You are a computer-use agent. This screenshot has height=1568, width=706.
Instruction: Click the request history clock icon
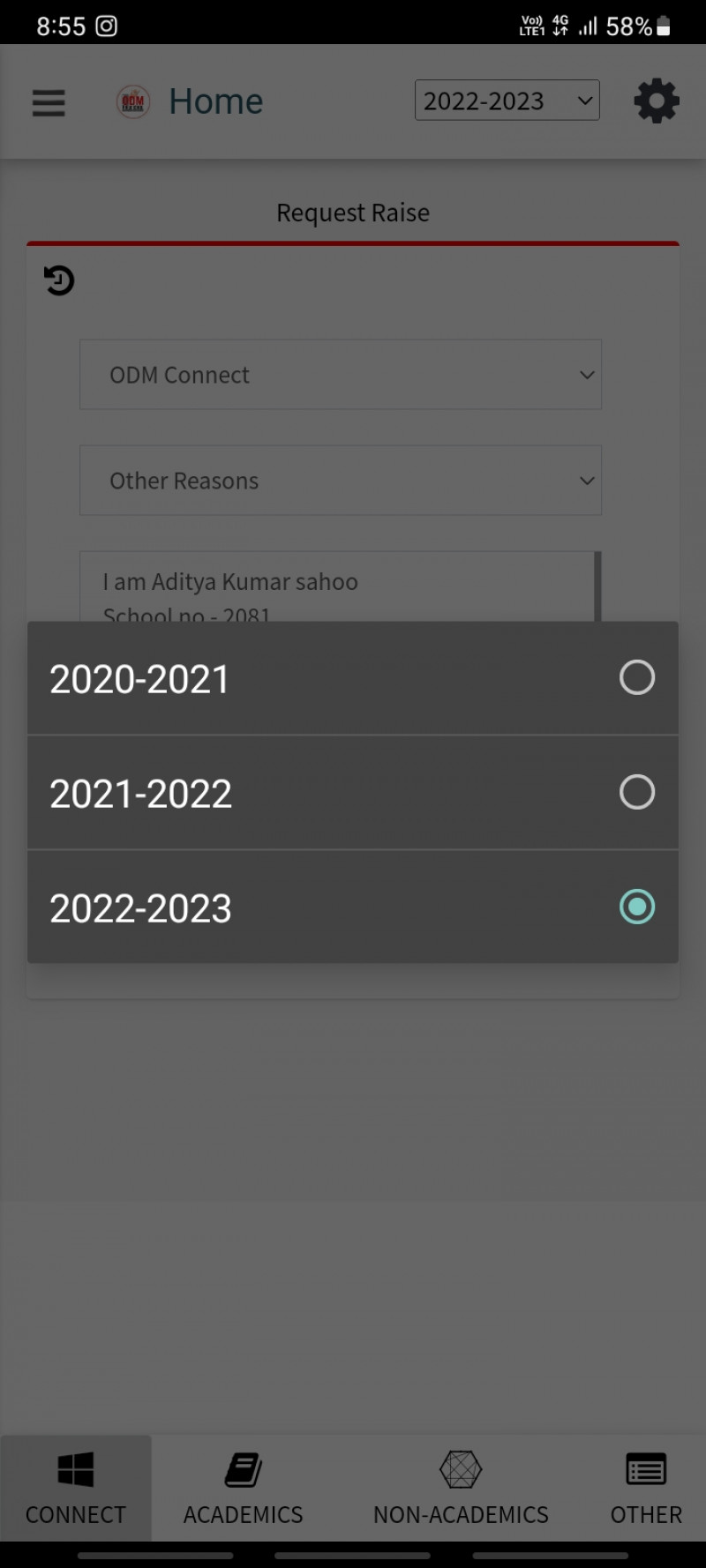pyautogui.click(x=59, y=280)
